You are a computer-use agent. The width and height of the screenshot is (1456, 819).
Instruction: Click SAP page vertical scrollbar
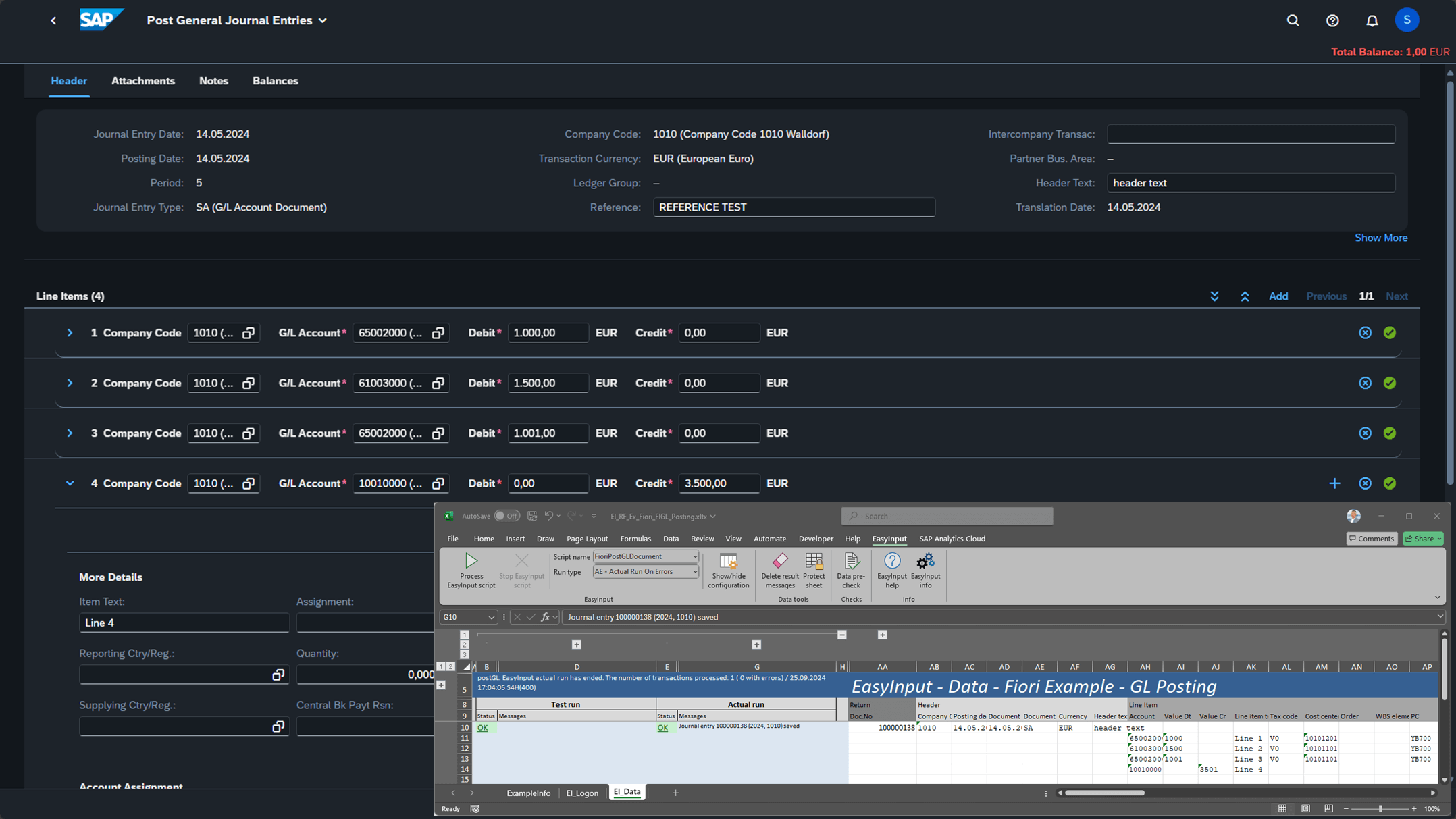tap(1450, 284)
